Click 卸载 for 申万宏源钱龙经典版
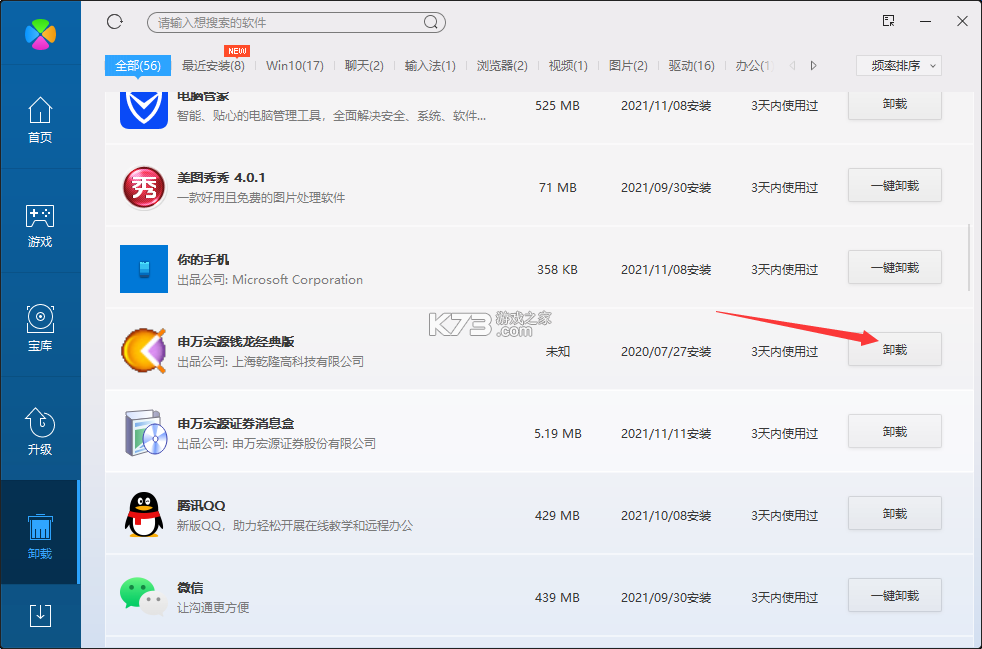The image size is (982, 649). pyautogui.click(x=895, y=350)
